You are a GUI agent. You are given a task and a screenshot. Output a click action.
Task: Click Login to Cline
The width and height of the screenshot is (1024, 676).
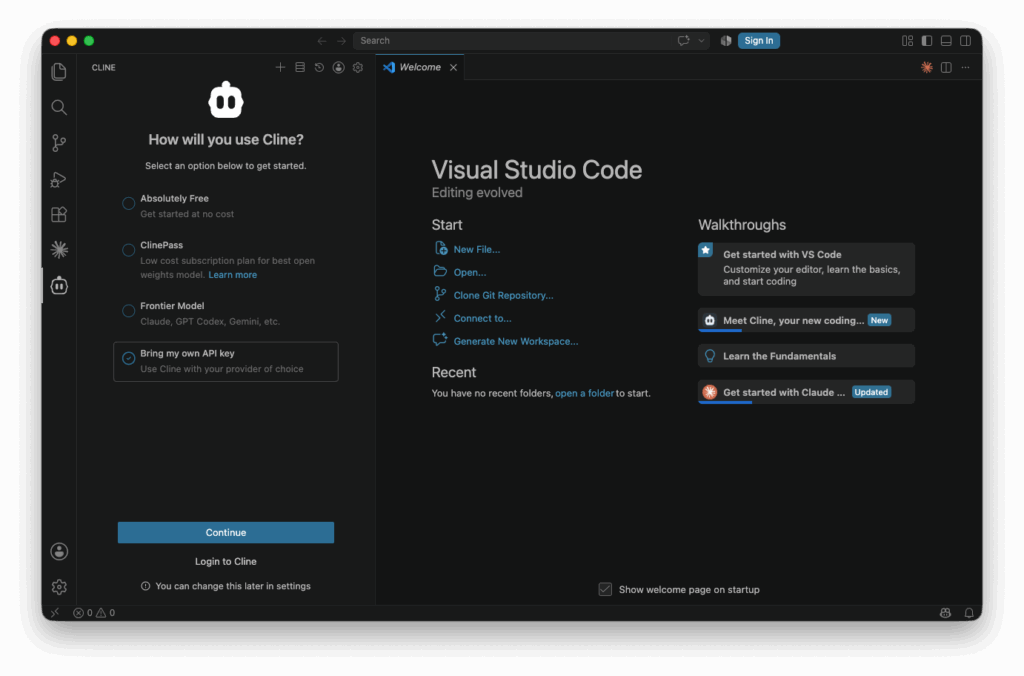coord(226,561)
